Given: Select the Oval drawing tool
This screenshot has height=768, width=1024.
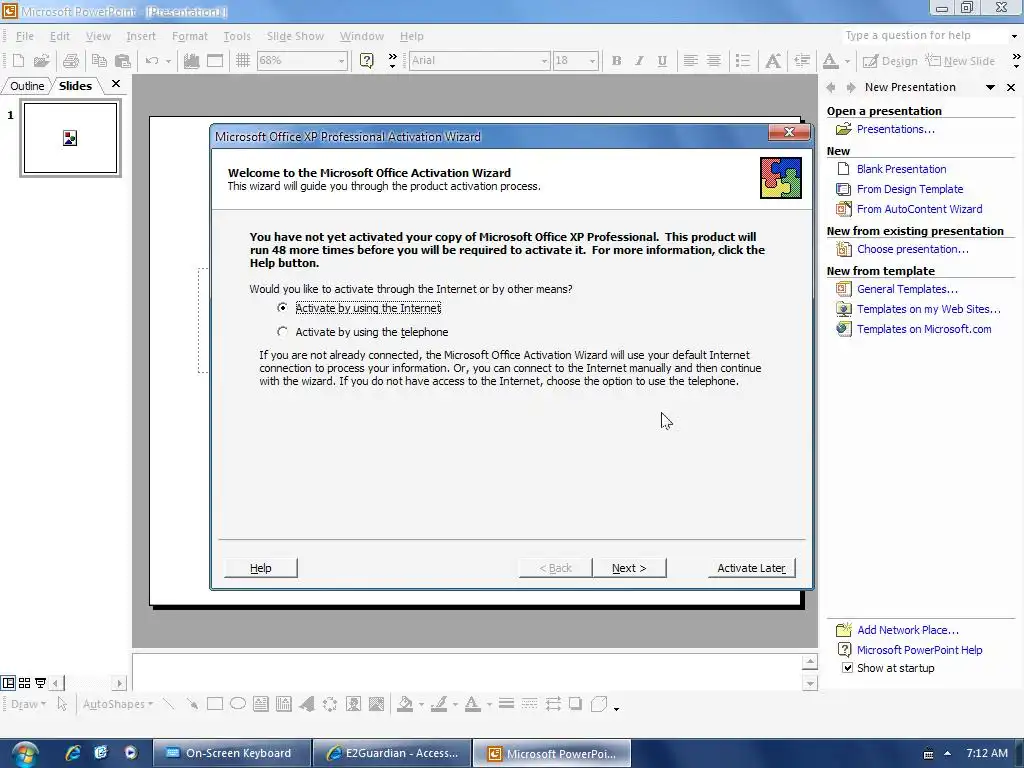Looking at the screenshot, I should click(238, 703).
